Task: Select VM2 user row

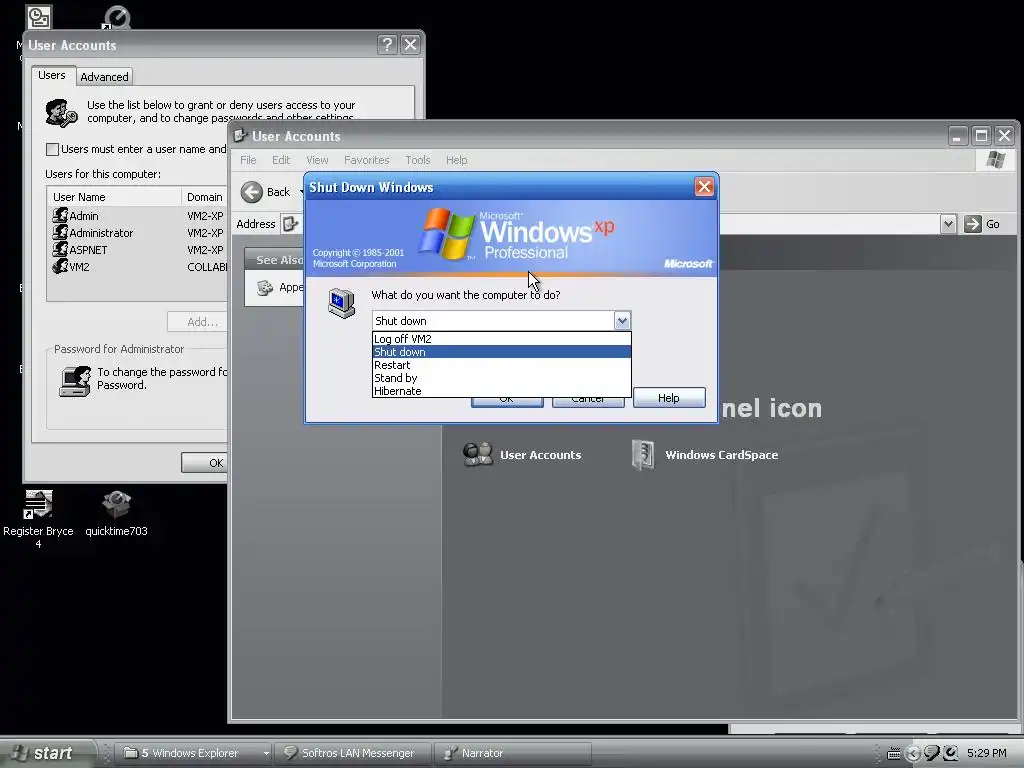Action: 137,267
